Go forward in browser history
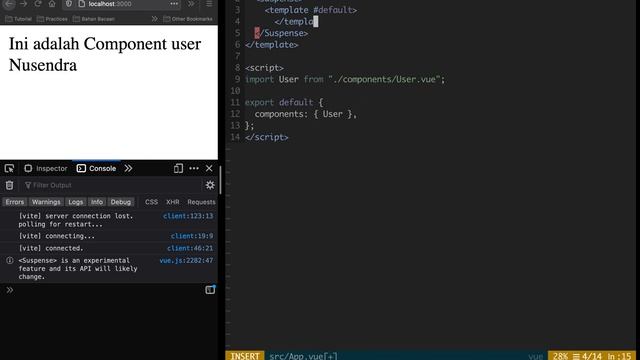 pyautogui.click(x=23, y=4)
